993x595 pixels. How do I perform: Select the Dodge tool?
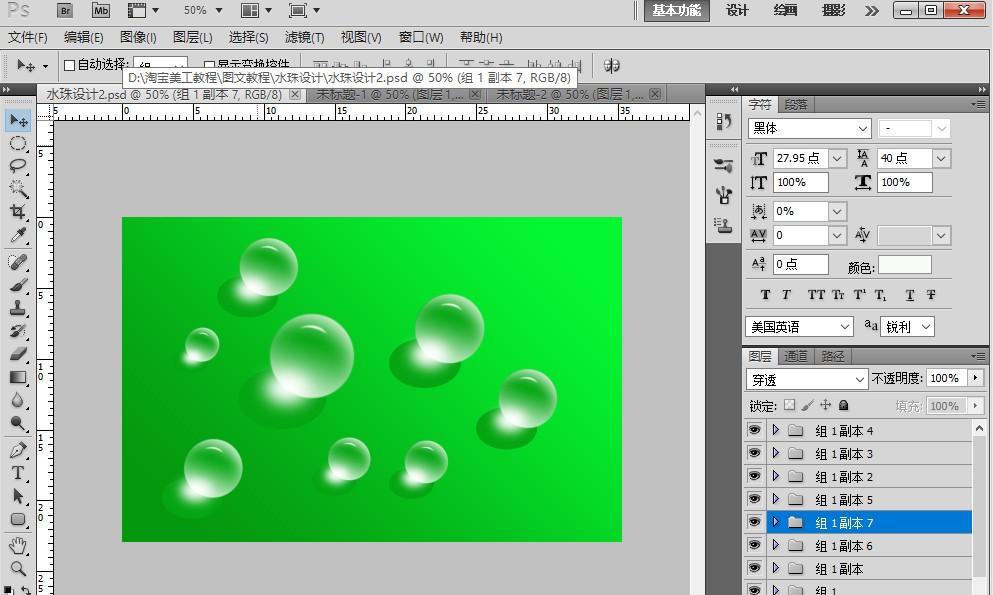pyautogui.click(x=18, y=423)
